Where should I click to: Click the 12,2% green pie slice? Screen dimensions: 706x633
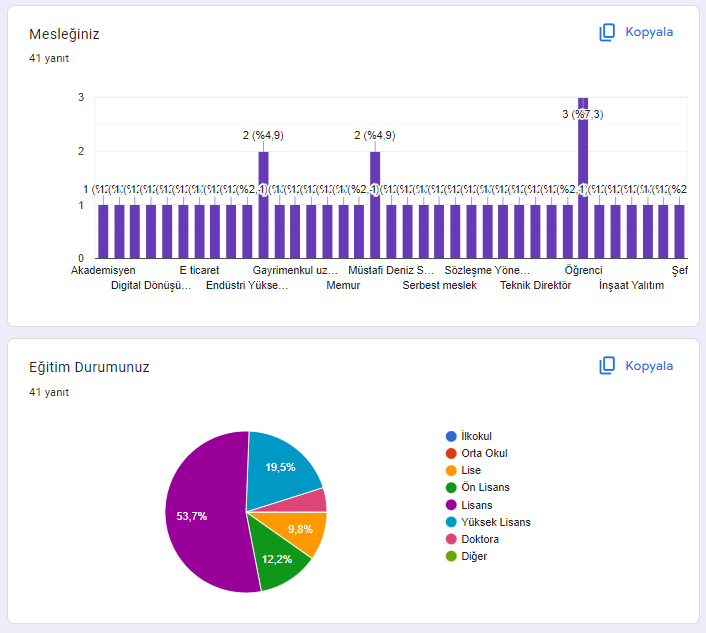277,556
